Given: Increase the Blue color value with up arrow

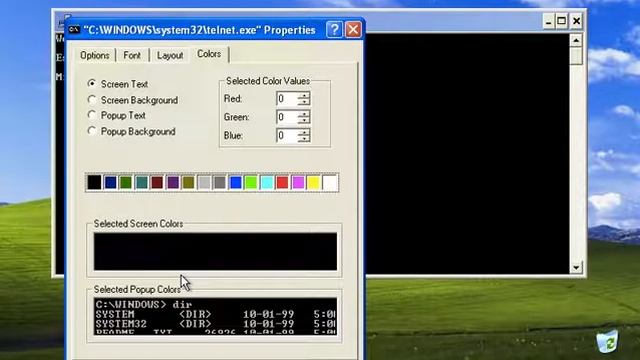Looking at the screenshot, I should (304, 132).
